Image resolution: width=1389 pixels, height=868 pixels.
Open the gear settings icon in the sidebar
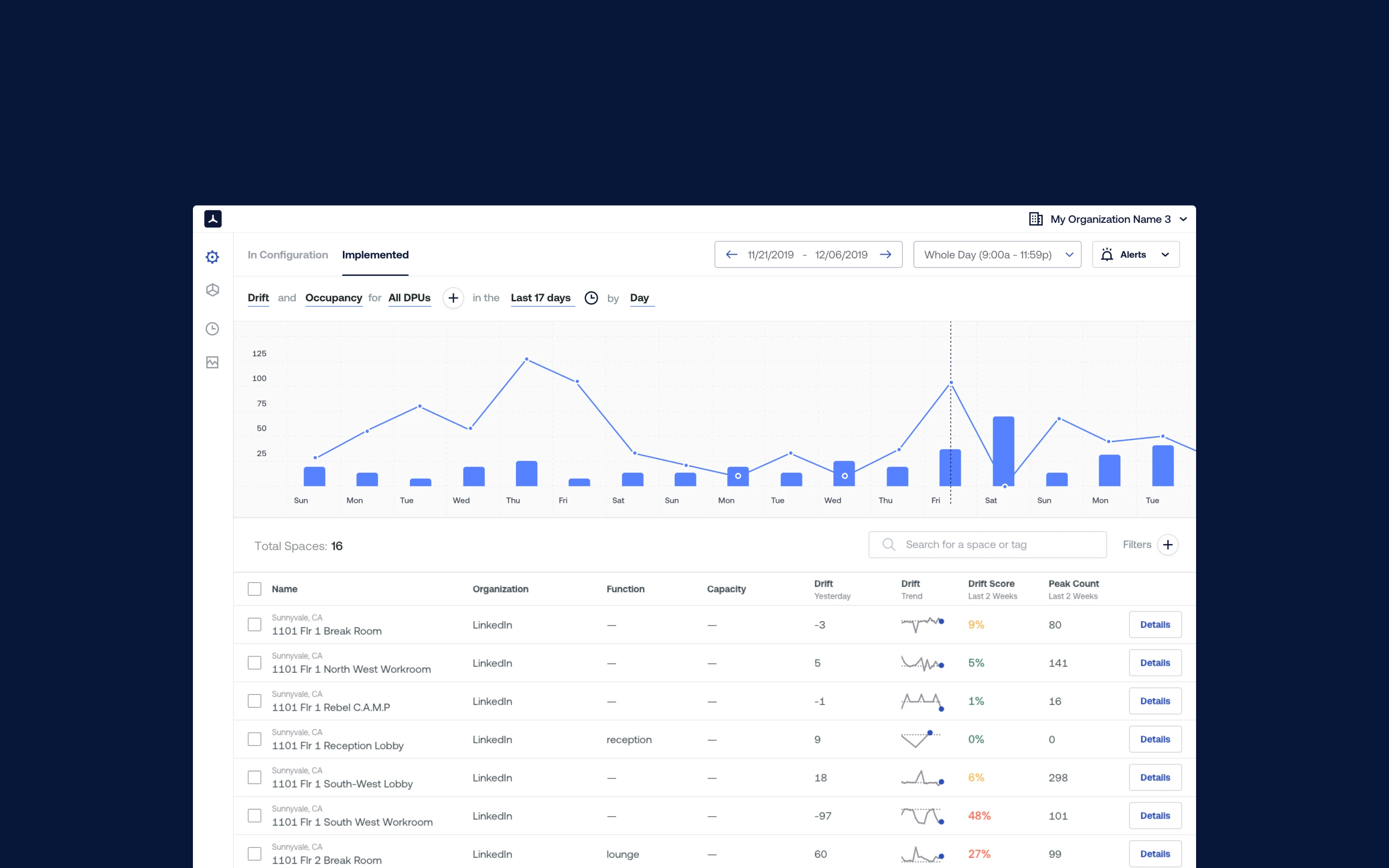[212, 257]
